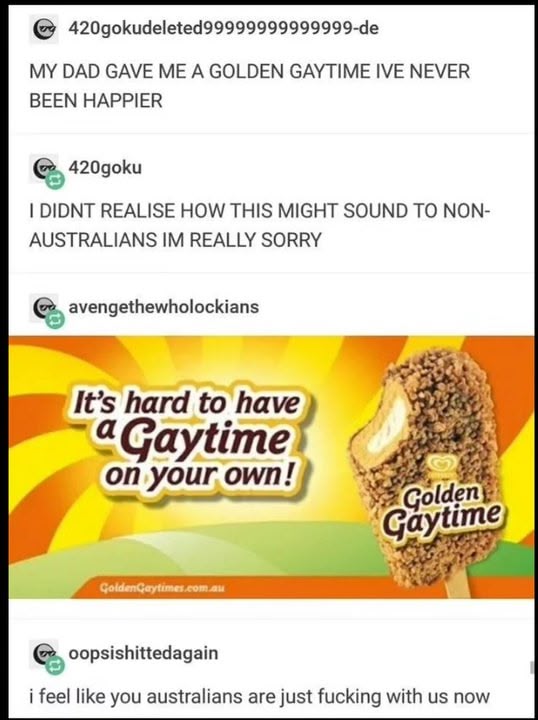Click the scrollbar handle at right edge
The height and width of the screenshot is (720, 538).
[532, 667]
